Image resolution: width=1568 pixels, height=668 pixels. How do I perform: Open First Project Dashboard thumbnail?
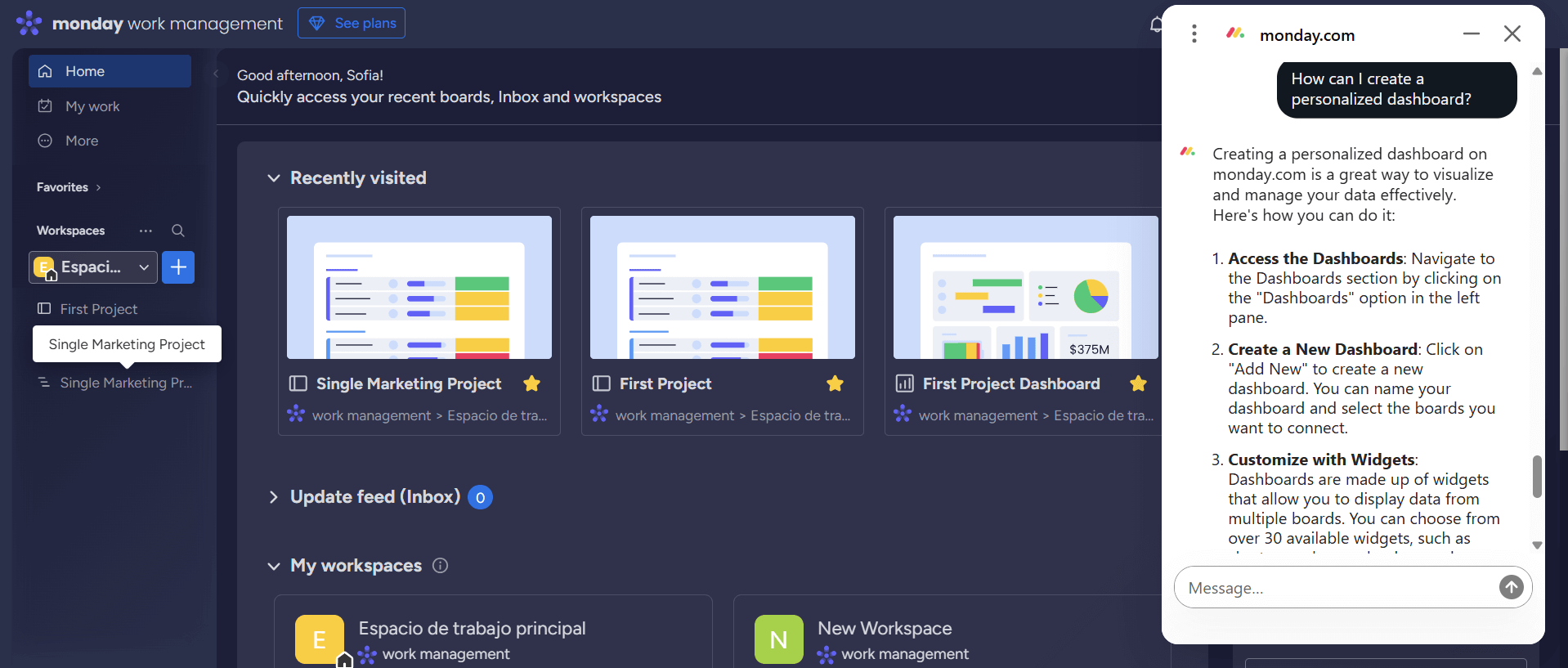(x=1026, y=287)
